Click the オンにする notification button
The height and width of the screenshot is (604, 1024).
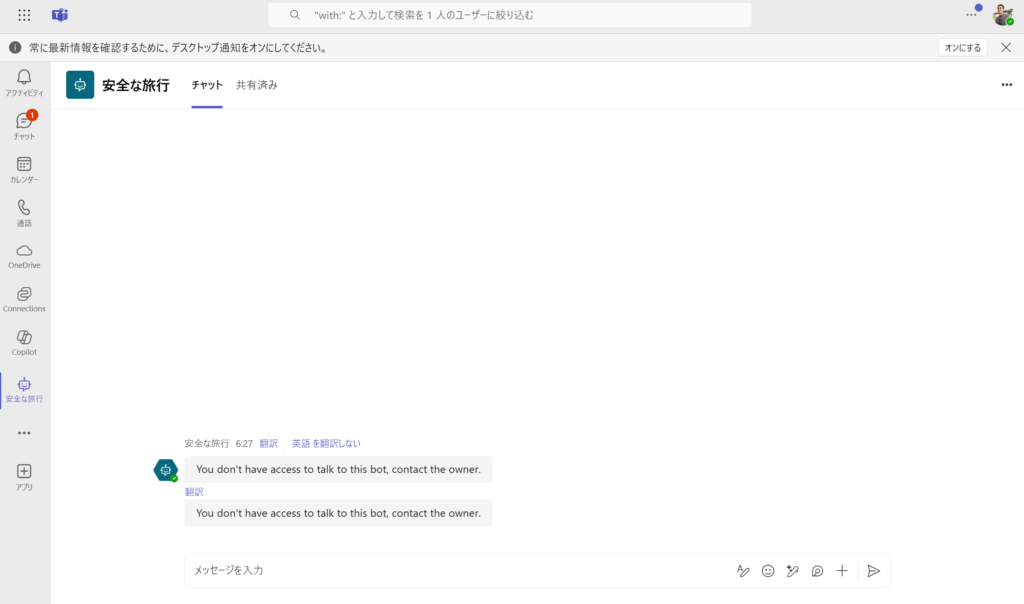point(962,47)
